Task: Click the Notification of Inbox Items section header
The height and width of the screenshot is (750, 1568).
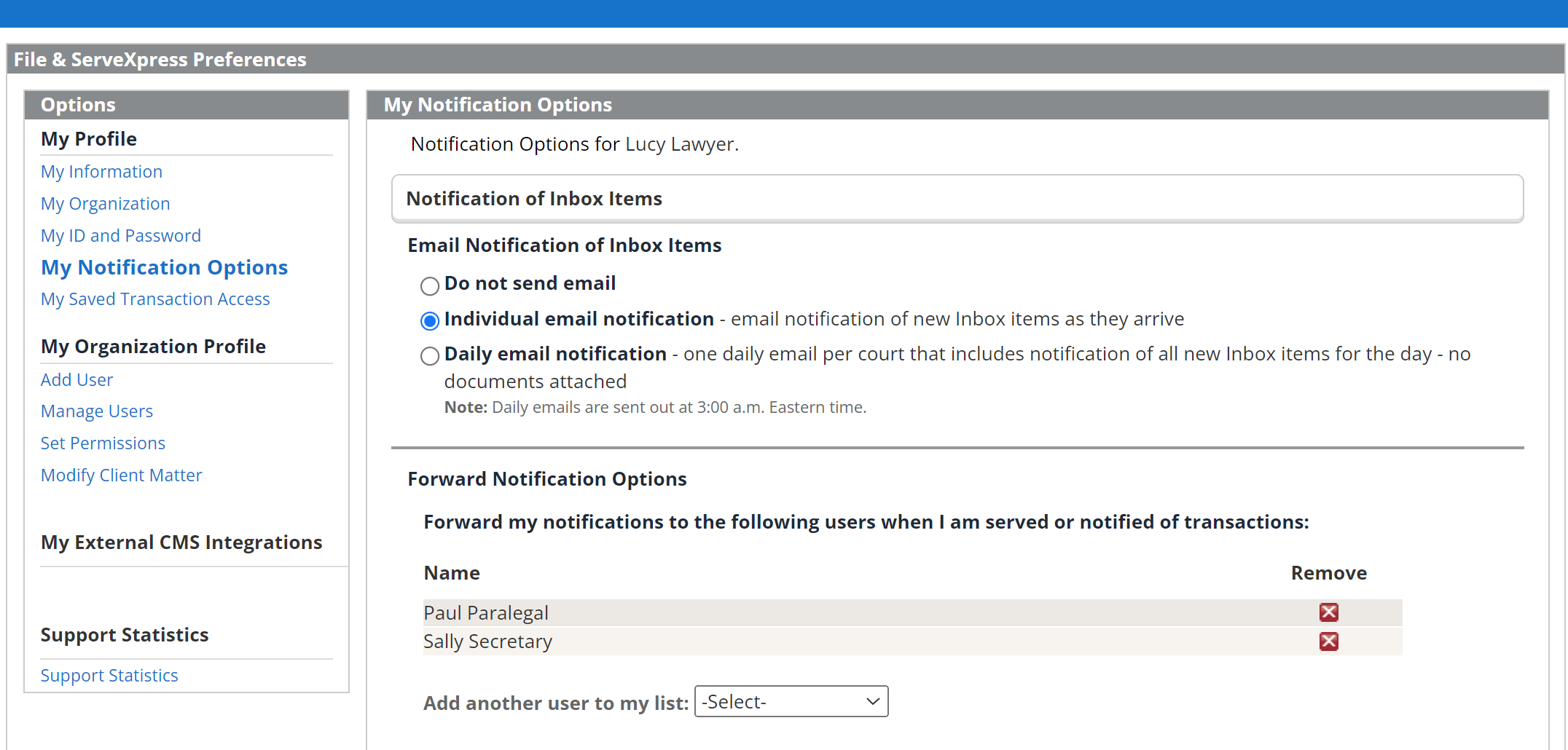Action: [x=957, y=198]
